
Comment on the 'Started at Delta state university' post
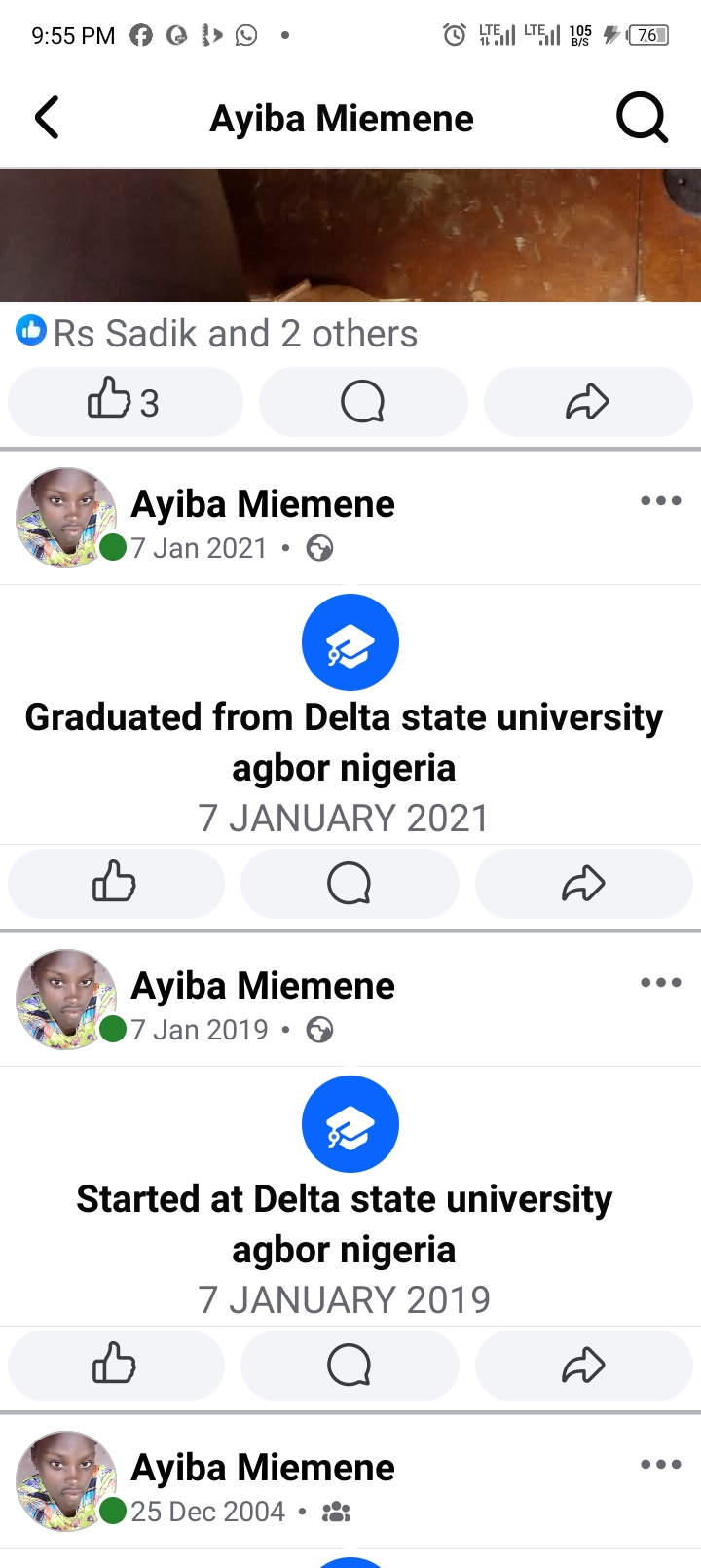349,1365
